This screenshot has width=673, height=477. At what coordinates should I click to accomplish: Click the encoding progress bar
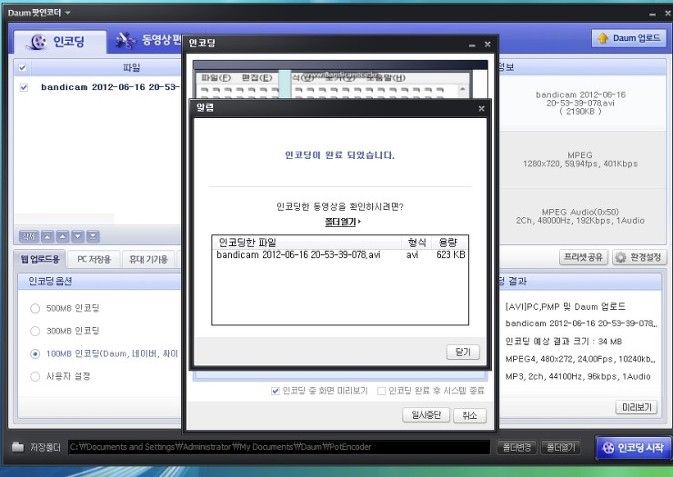[340, 377]
